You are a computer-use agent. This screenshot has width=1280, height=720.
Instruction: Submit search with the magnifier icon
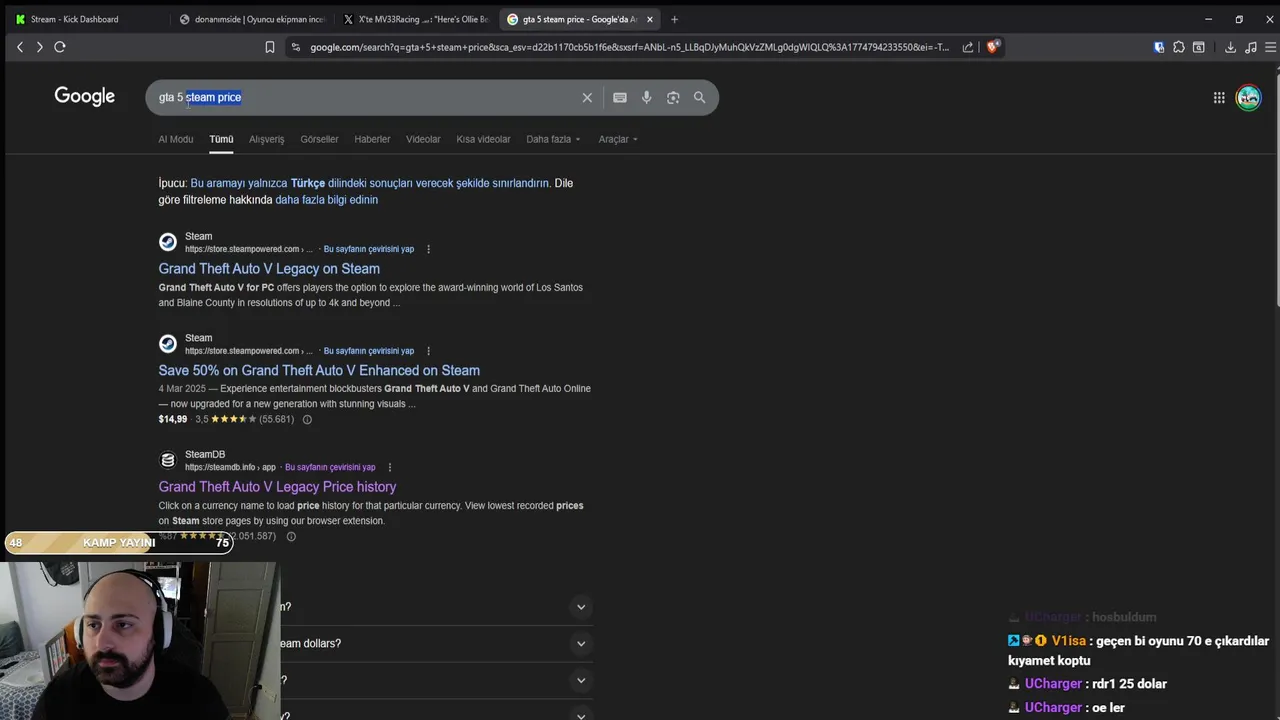(x=700, y=97)
